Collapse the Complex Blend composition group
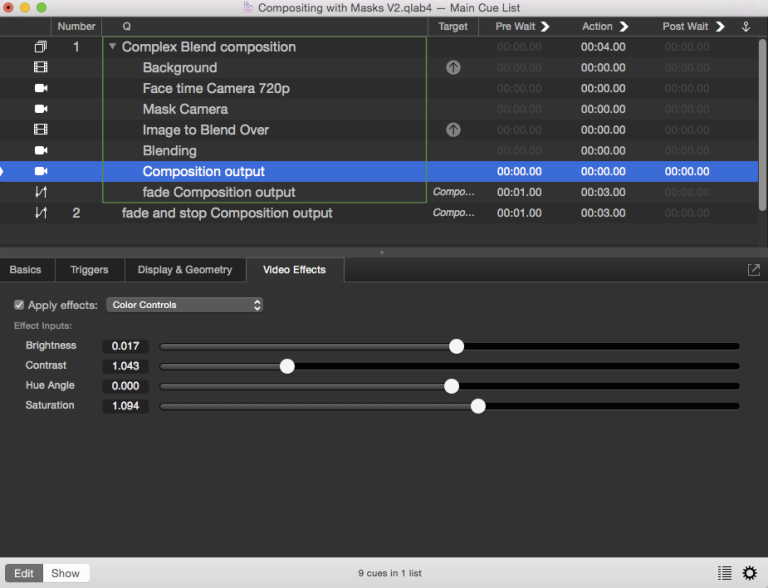Viewport: 768px width, 588px height. [113, 47]
